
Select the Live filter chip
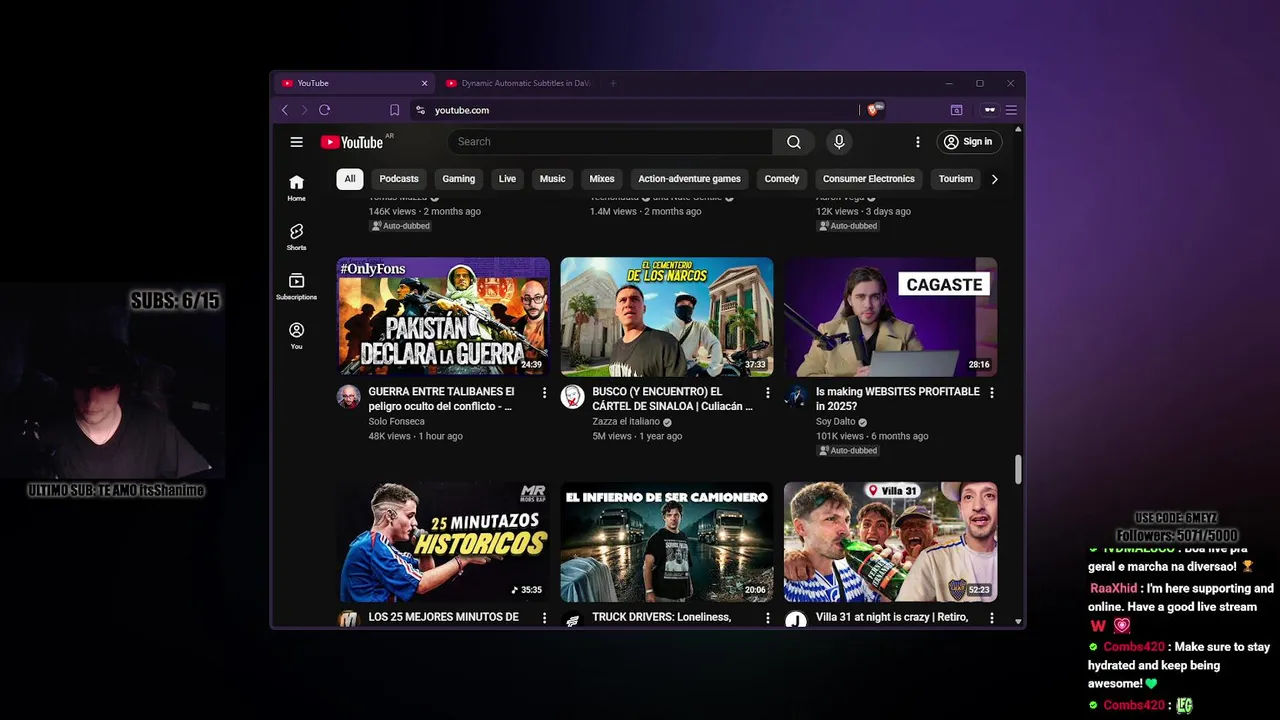coord(507,179)
